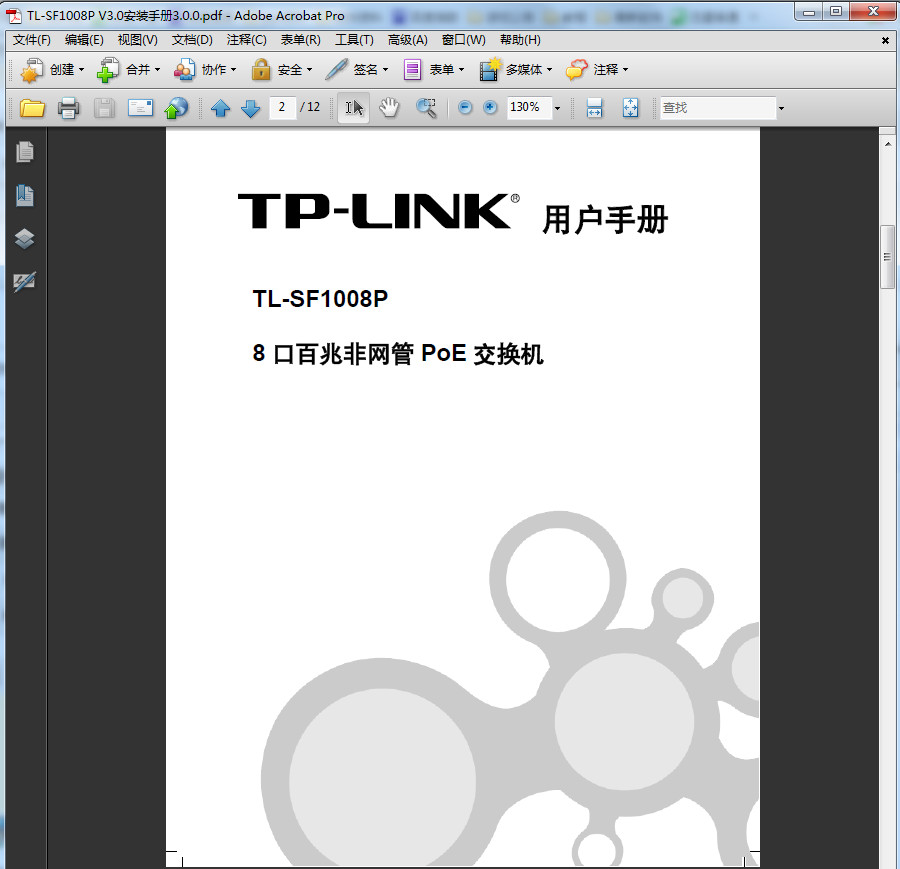Click the Upload to web globe icon
This screenshot has height=869, width=900.
click(x=176, y=108)
